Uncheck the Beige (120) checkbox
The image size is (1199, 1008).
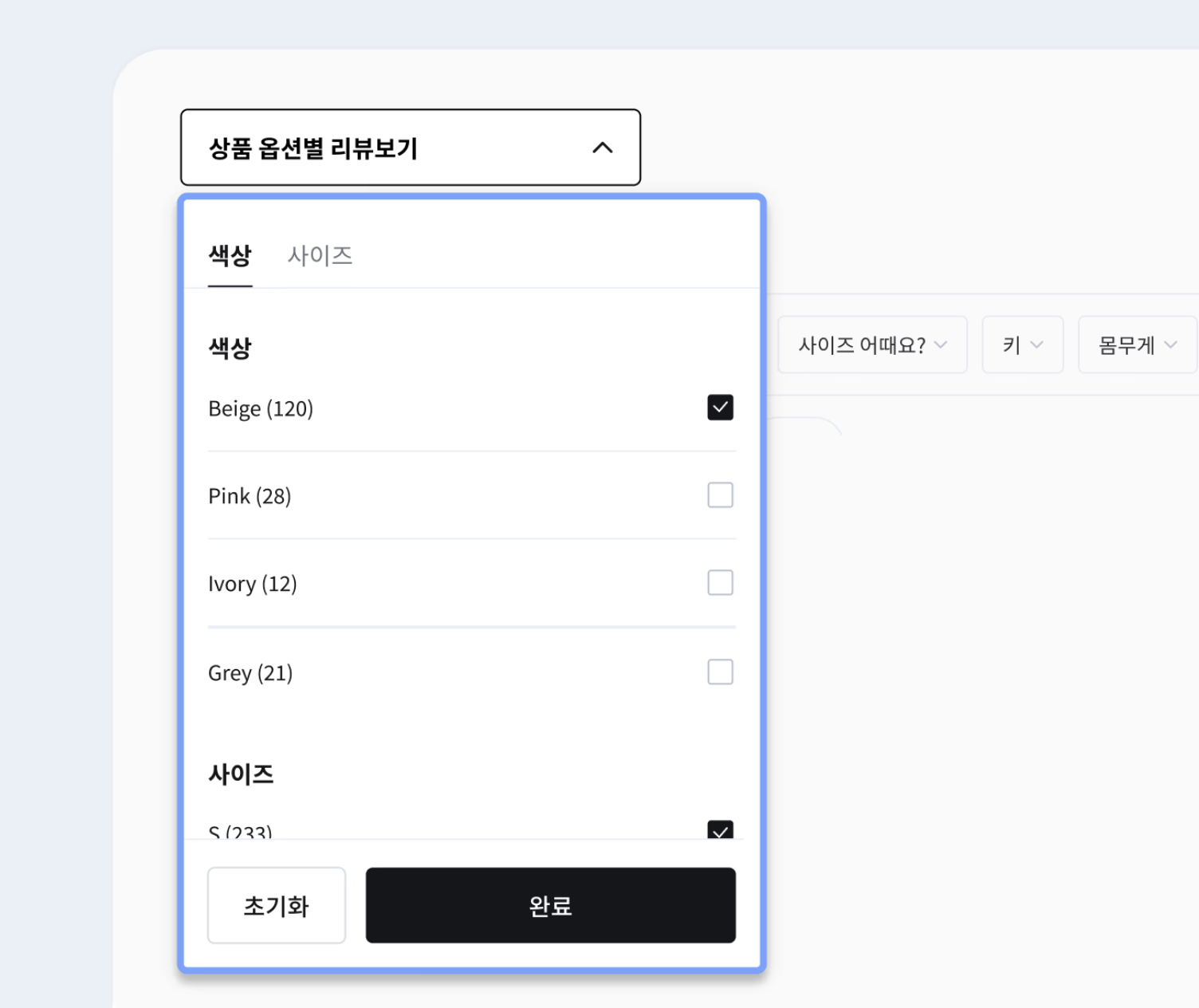point(720,408)
